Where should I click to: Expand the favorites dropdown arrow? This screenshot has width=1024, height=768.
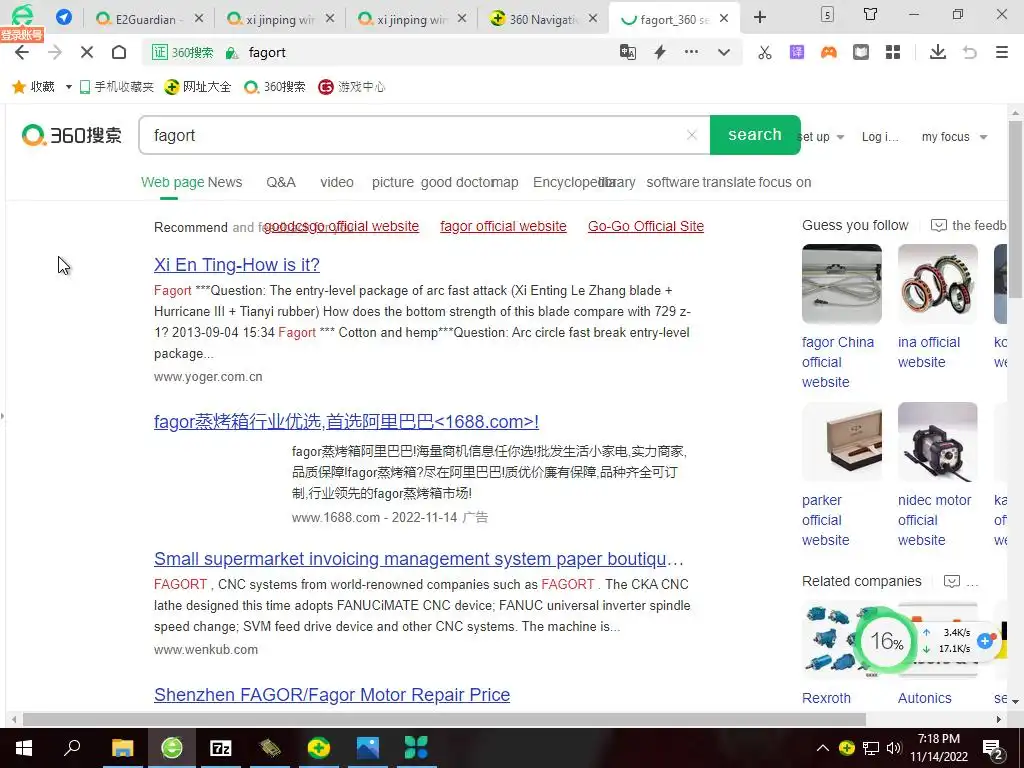click(68, 86)
